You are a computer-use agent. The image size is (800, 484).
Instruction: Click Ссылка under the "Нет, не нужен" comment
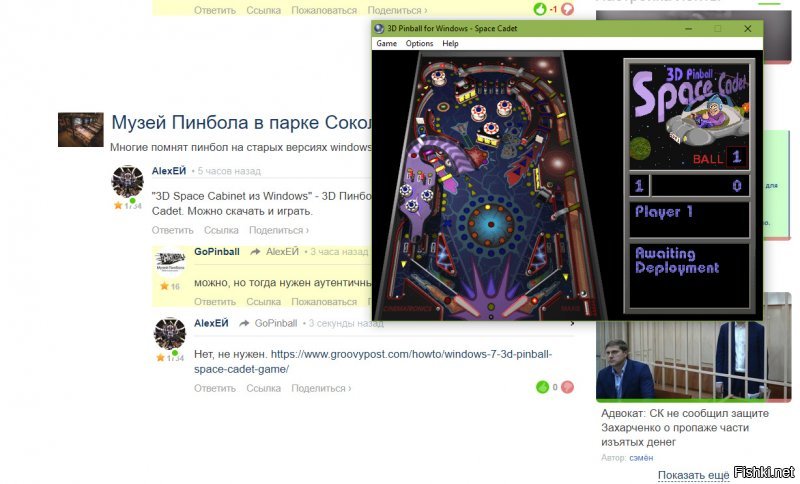264,388
